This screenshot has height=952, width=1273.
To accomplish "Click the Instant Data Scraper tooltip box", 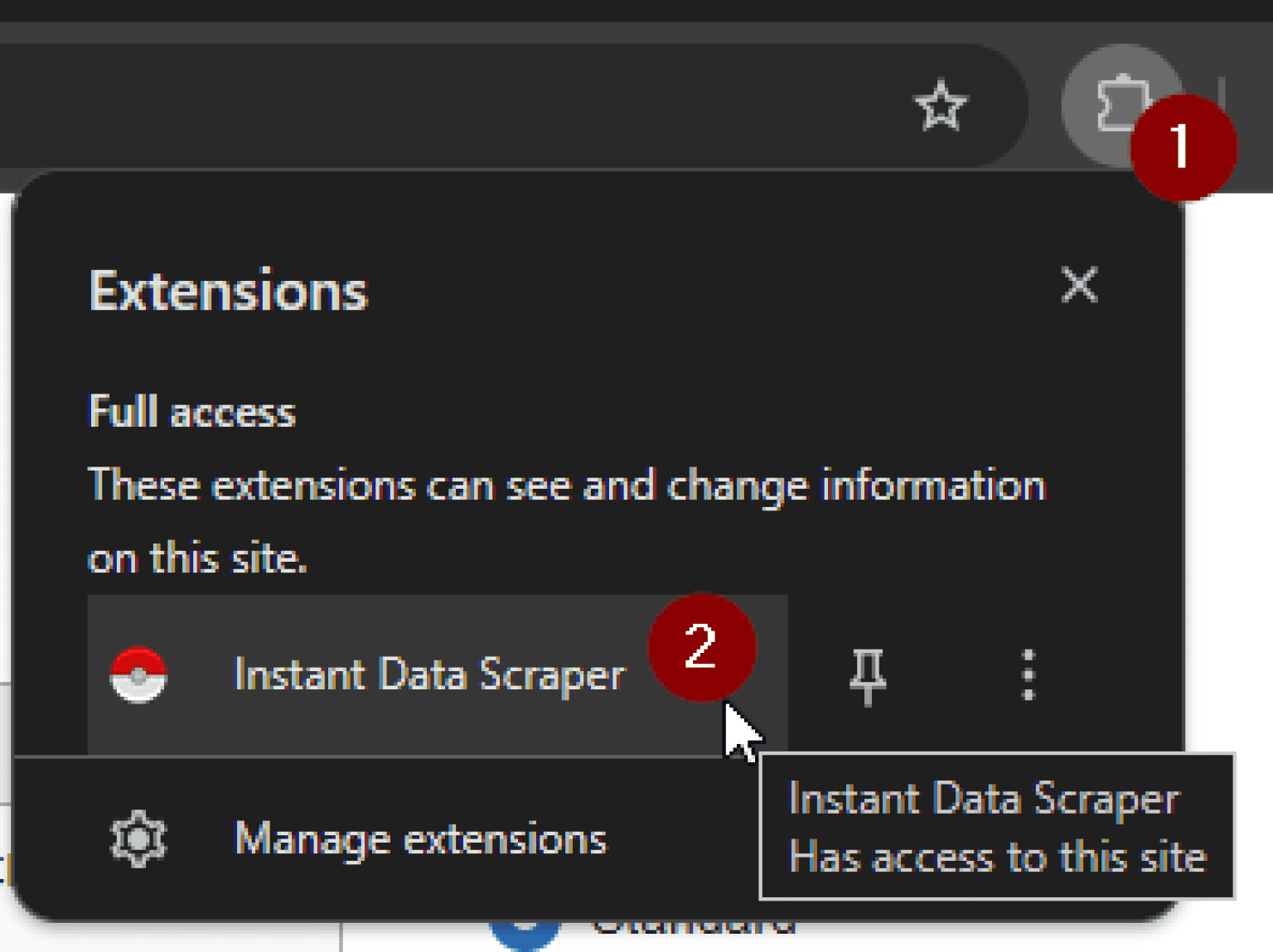I will coord(995,829).
